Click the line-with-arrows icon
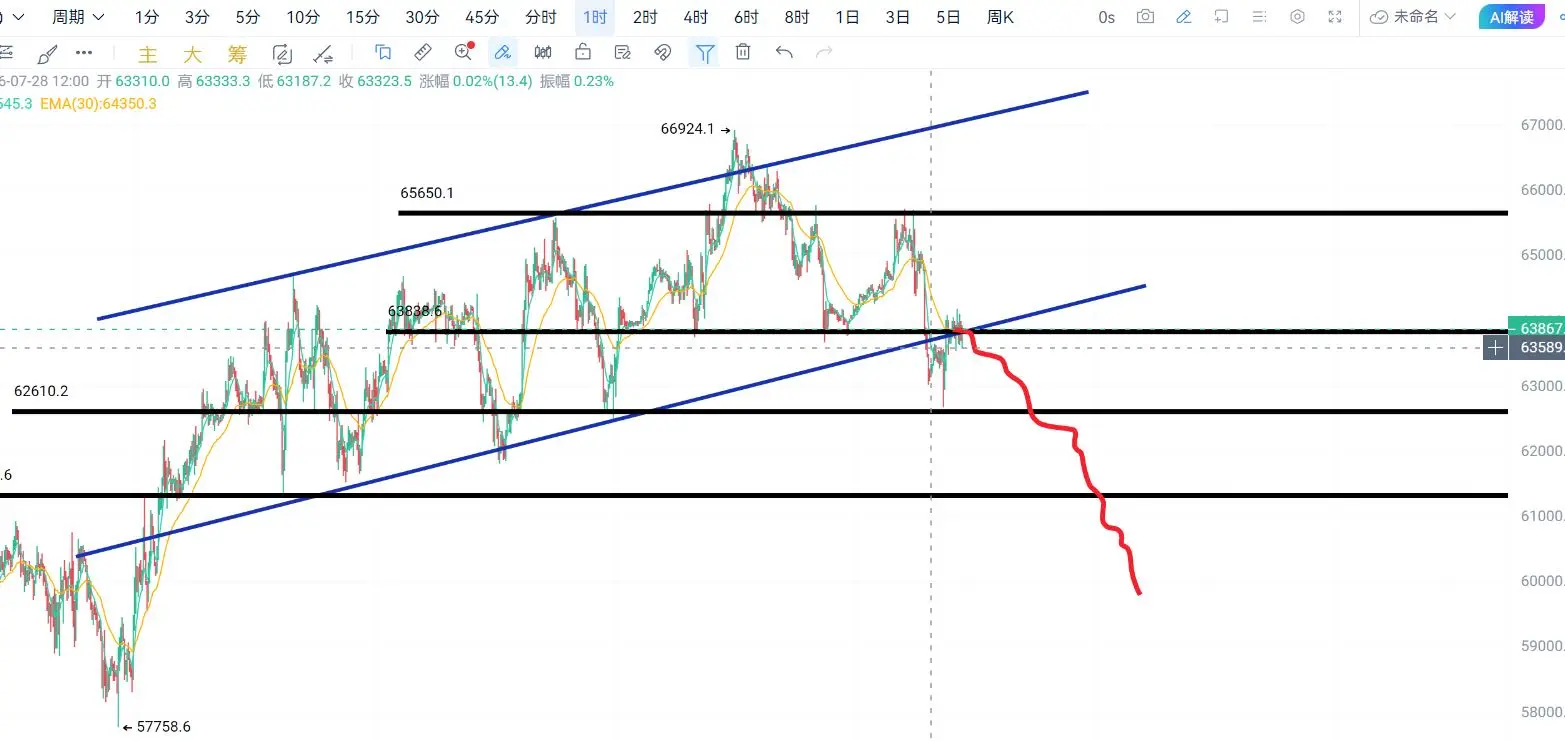Screen dimensions: 1565x741 323,54
